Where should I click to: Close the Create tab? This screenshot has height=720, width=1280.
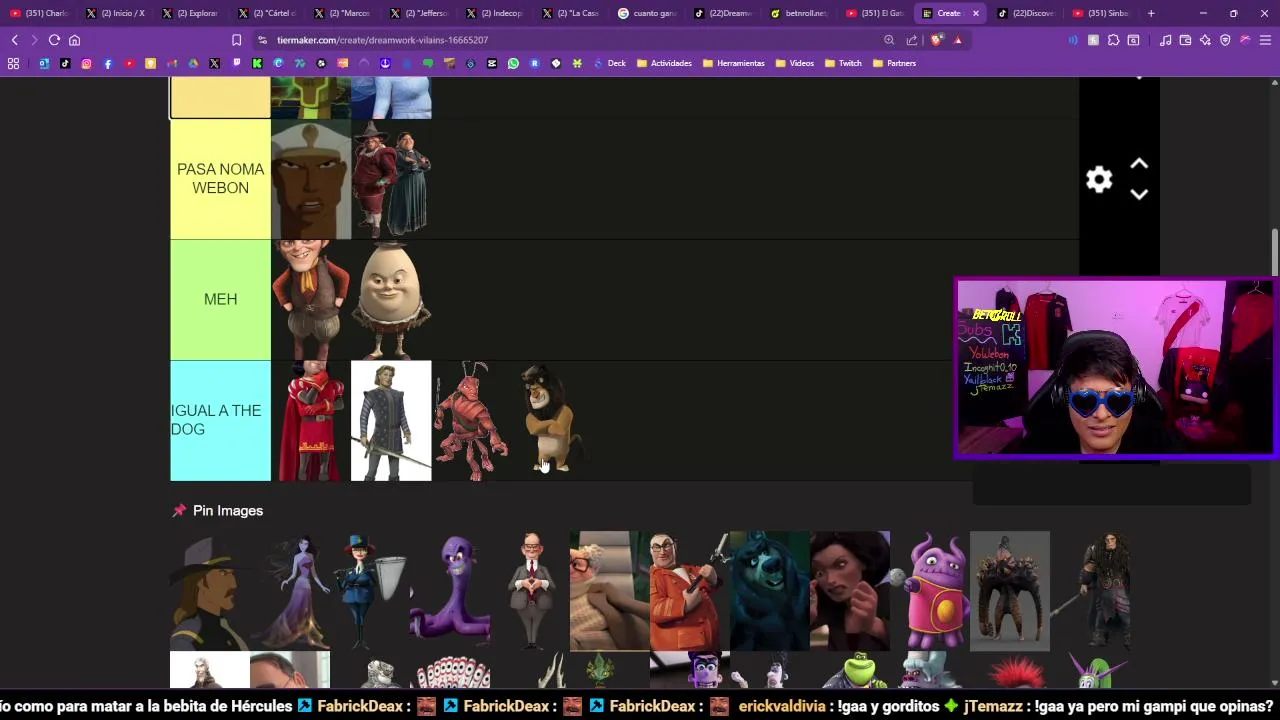click(975, 13)
